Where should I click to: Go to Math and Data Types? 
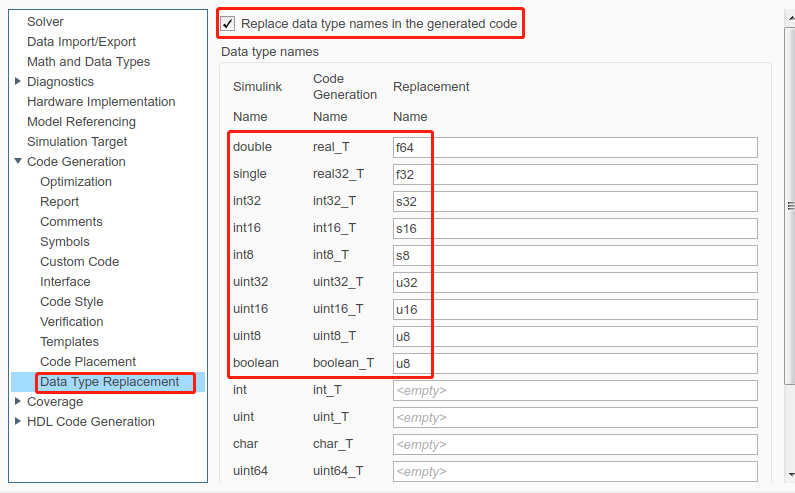tap(88, 62)
